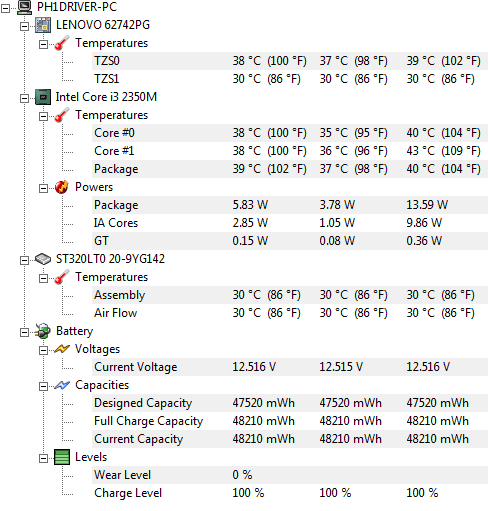Click the thermometer icon under ST320LT0 drive
488x511 pixels.
coord(62,277)
